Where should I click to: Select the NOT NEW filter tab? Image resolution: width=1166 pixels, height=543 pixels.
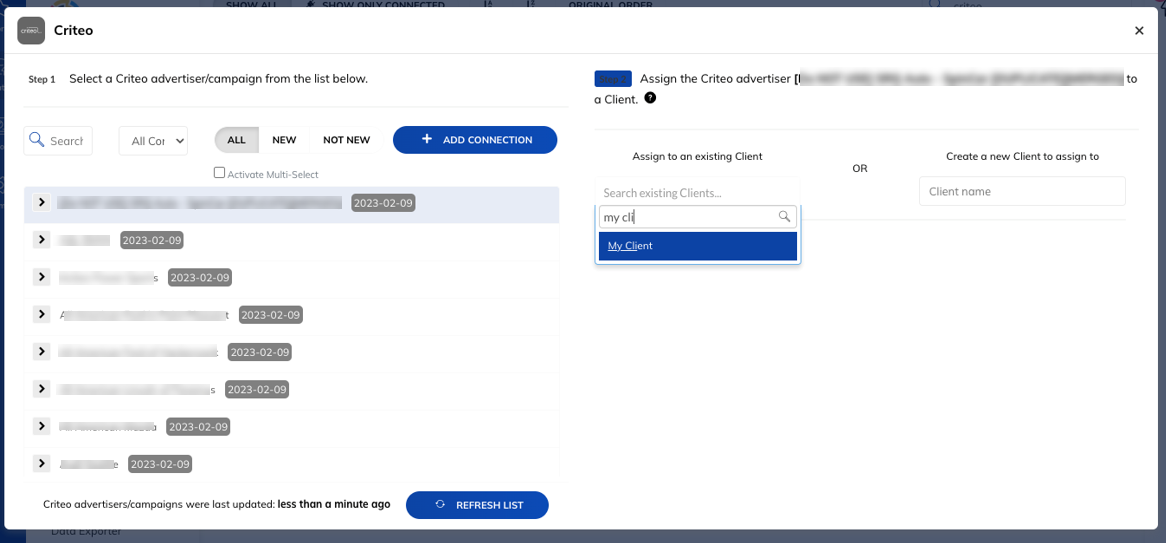[x=347, y=140]
